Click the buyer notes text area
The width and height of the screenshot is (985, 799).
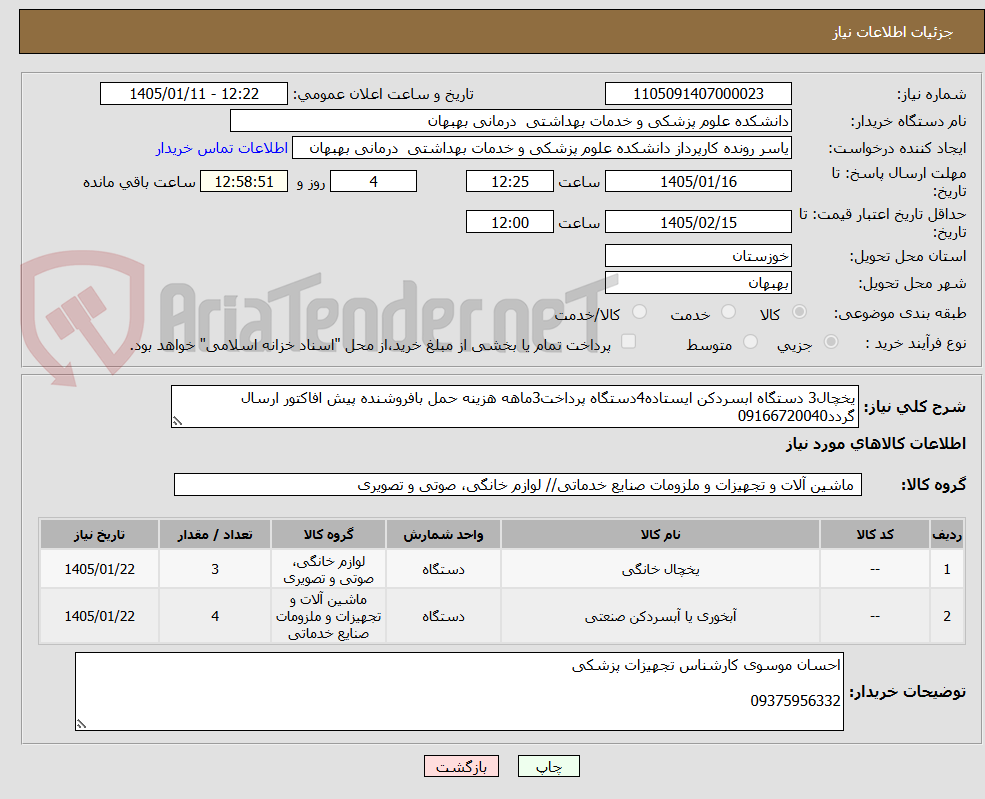point(459,691)
